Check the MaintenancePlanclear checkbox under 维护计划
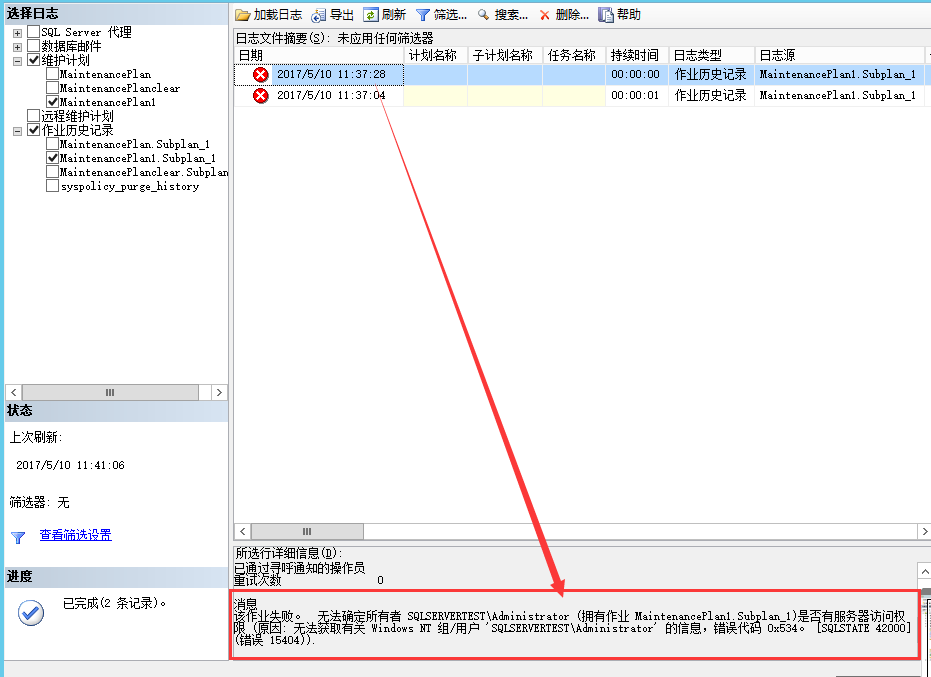The height and width of the screenshot is (677, 931). tap(52, 88)
